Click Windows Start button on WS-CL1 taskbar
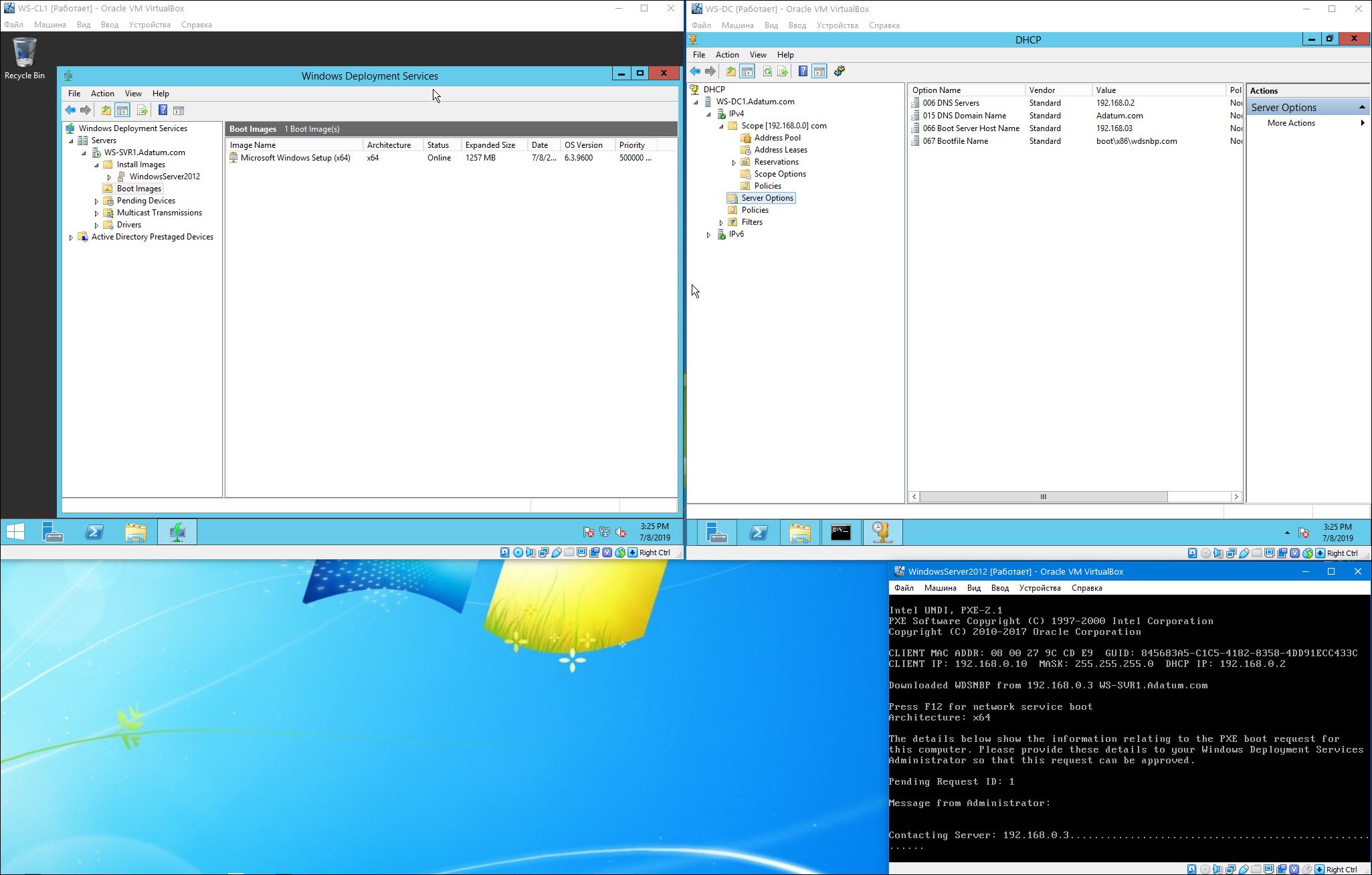This screenshot has height=875, width=1372. coord(15,532)
